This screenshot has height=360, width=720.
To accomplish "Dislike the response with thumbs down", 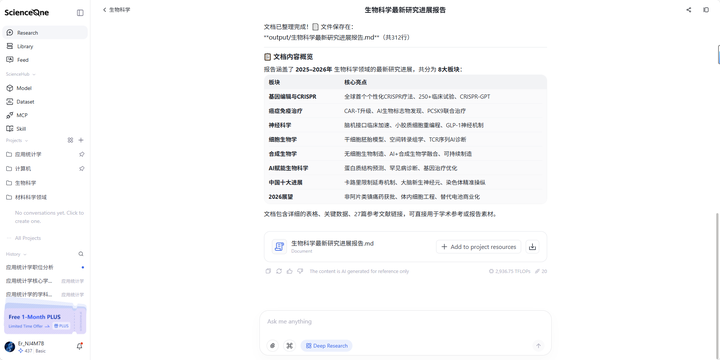I will 300,271.
